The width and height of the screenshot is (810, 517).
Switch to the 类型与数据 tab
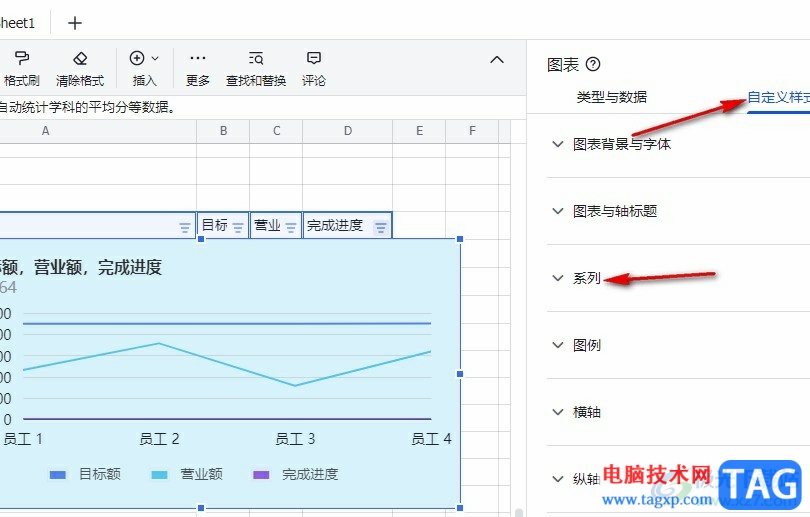click(612, 97)
